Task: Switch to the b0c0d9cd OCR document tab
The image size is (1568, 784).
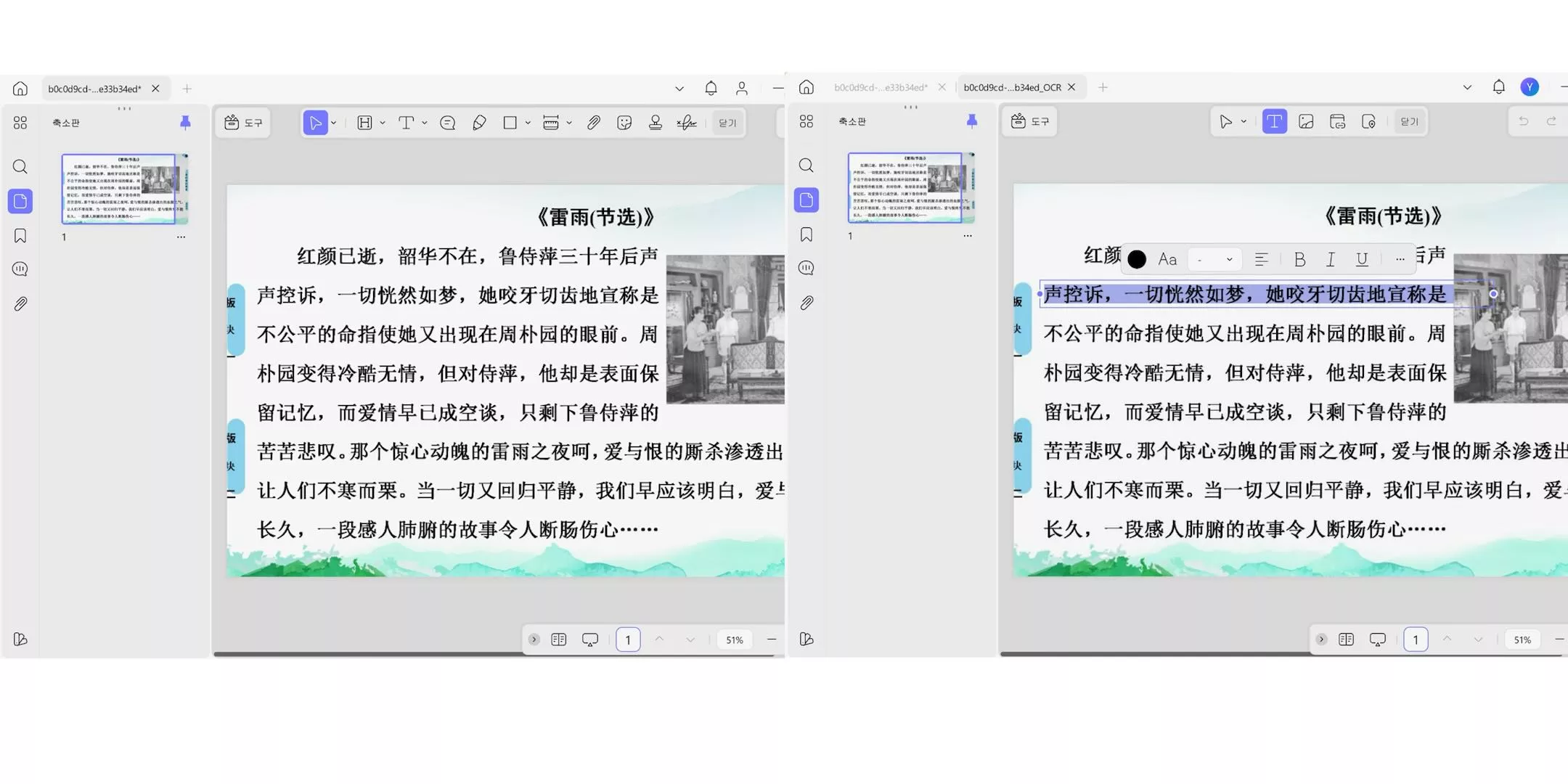Action: pyautogui.click(x=1013, y=87)
